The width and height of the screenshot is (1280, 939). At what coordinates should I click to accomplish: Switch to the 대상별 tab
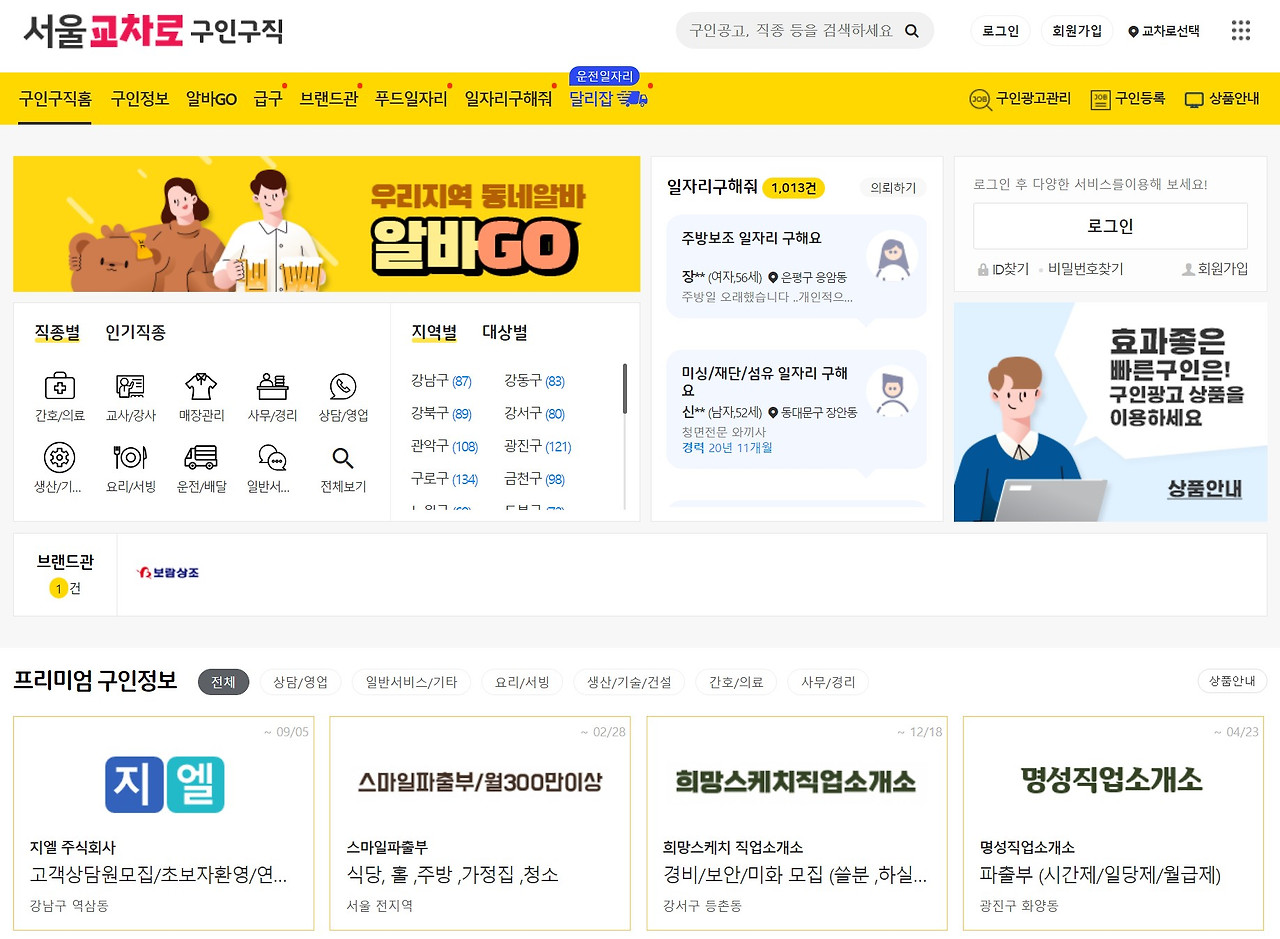click(505, 332)
